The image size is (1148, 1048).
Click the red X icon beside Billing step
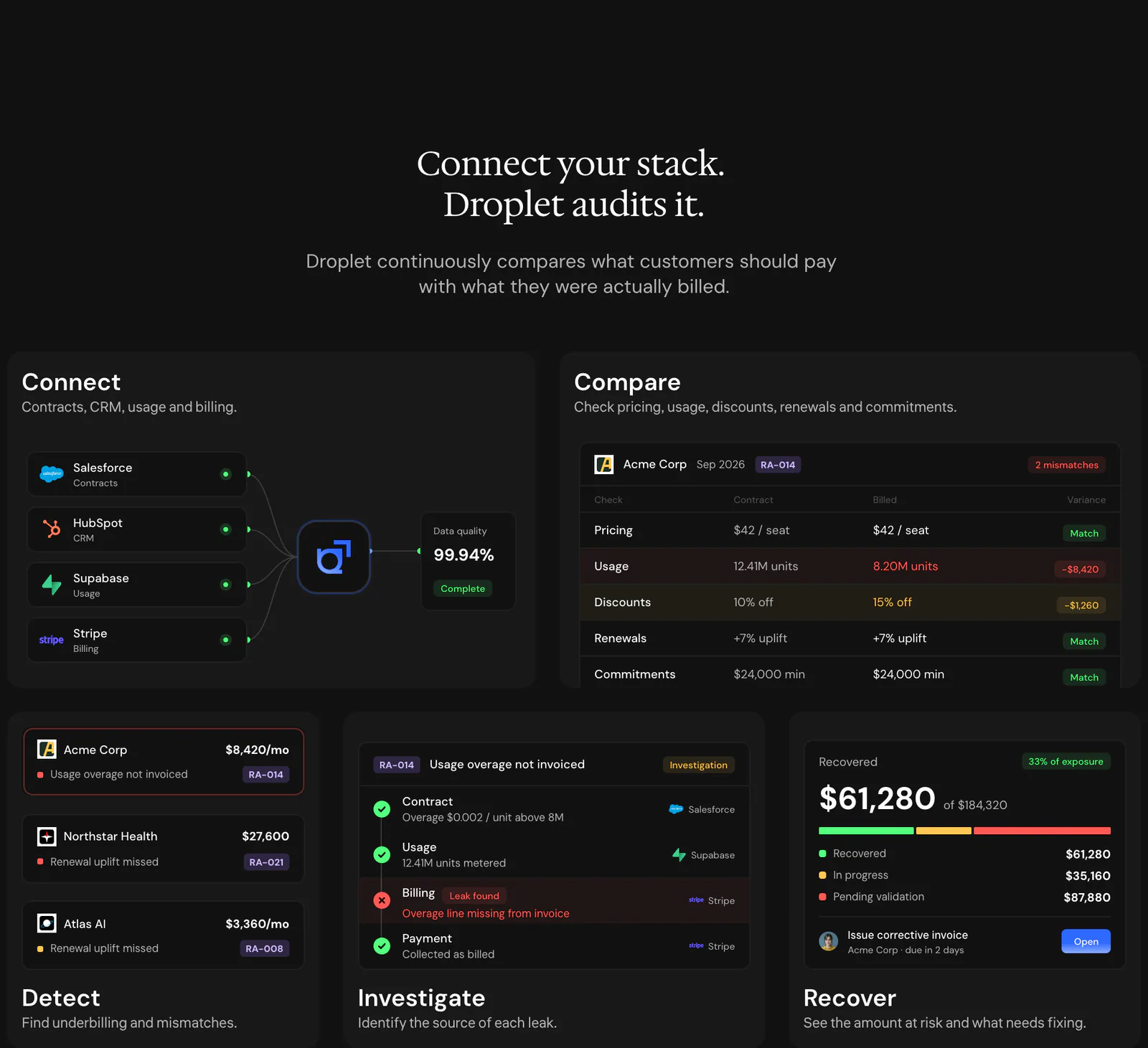pyautogui.click(x=382, y=900)
